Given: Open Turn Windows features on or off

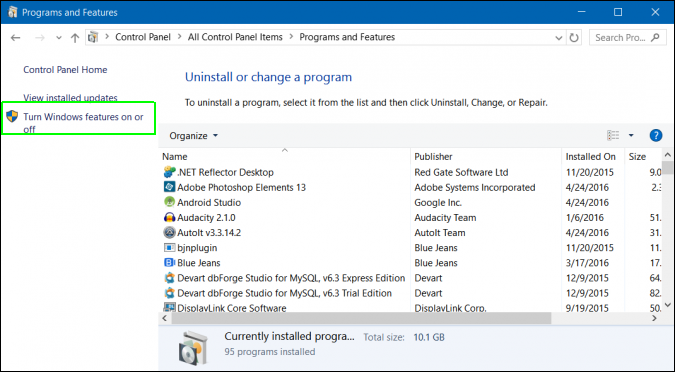Looking at the screenshot, I should click(x=83, y=123).
